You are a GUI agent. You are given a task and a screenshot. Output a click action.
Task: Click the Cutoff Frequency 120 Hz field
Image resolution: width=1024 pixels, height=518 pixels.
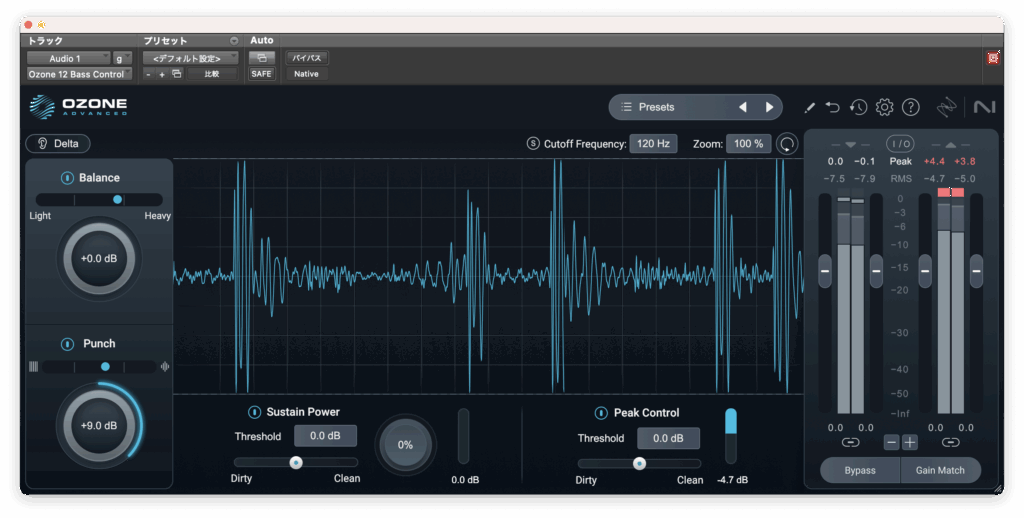coord(653,144)
